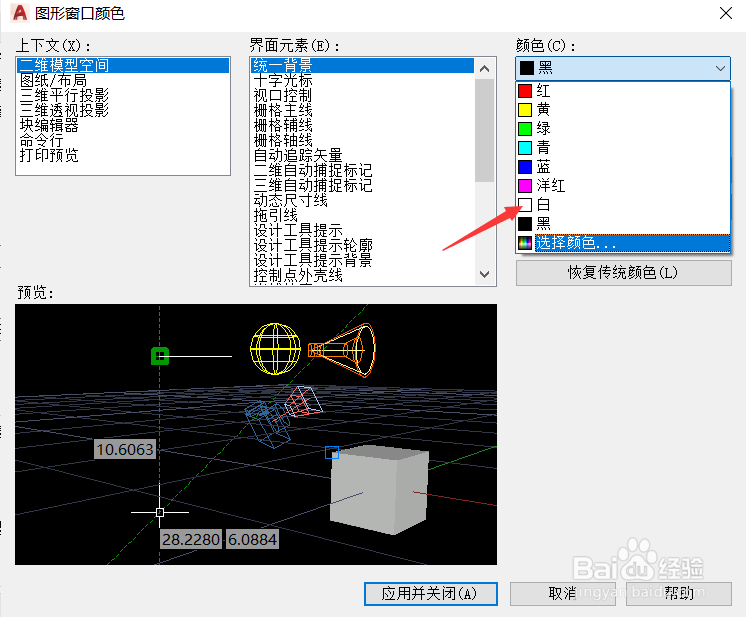Select 栅格辅线 interface element
The width and height of the screenshot is (746, 617).
[362, 125]
